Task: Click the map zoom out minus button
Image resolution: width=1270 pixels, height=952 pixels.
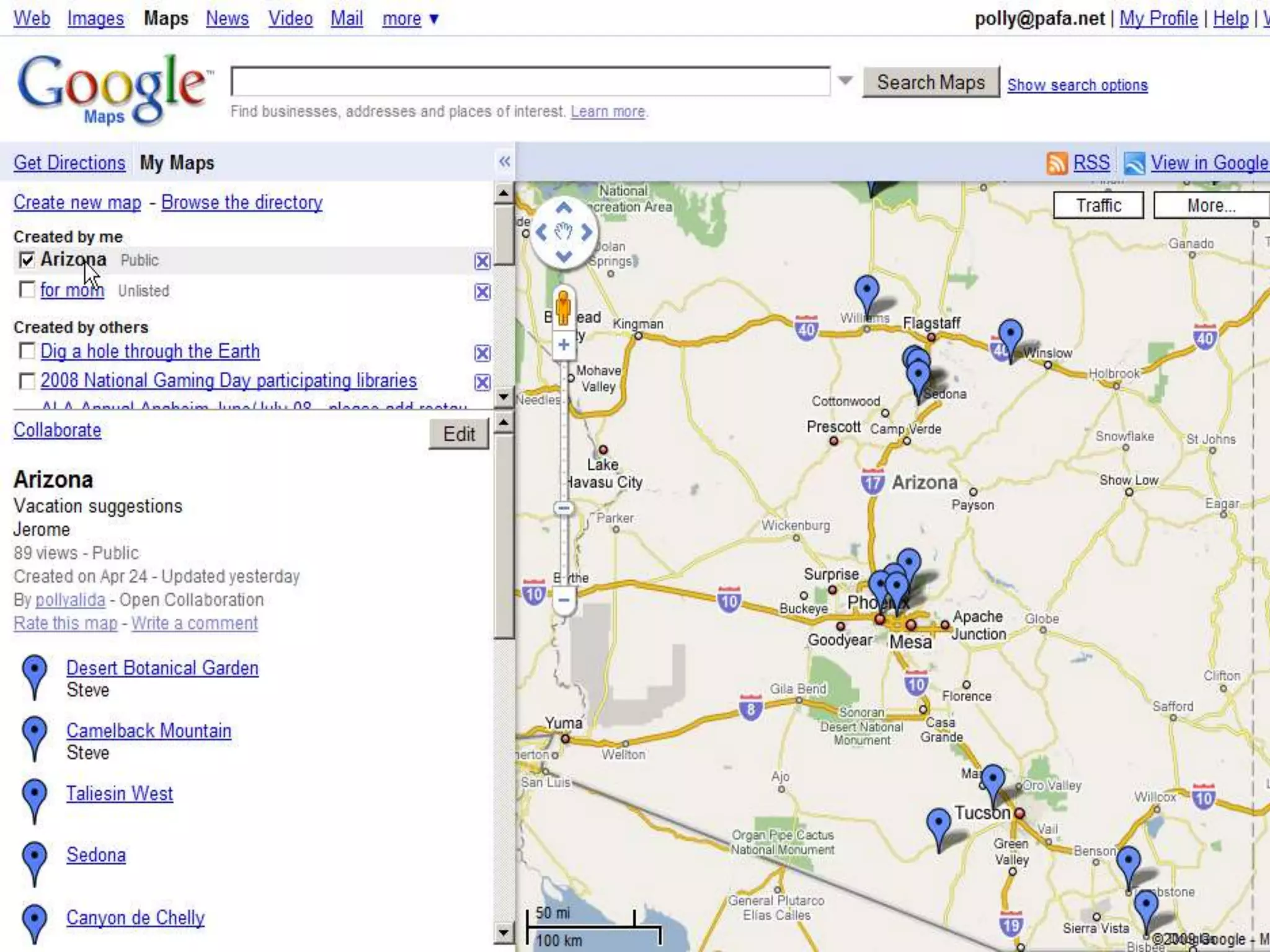Action: coord(564,600)
